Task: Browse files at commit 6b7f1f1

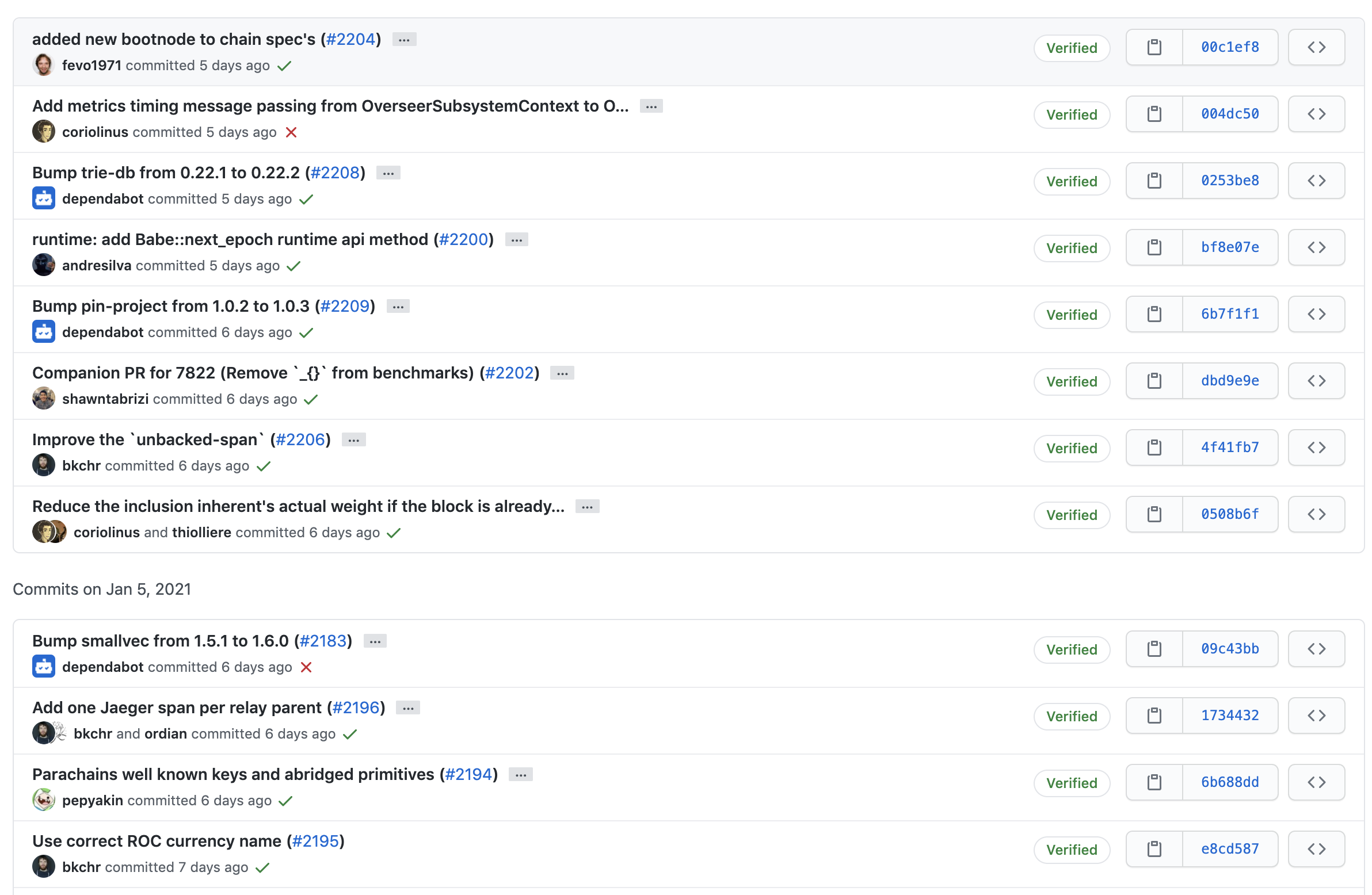Action: point(1316,314)
